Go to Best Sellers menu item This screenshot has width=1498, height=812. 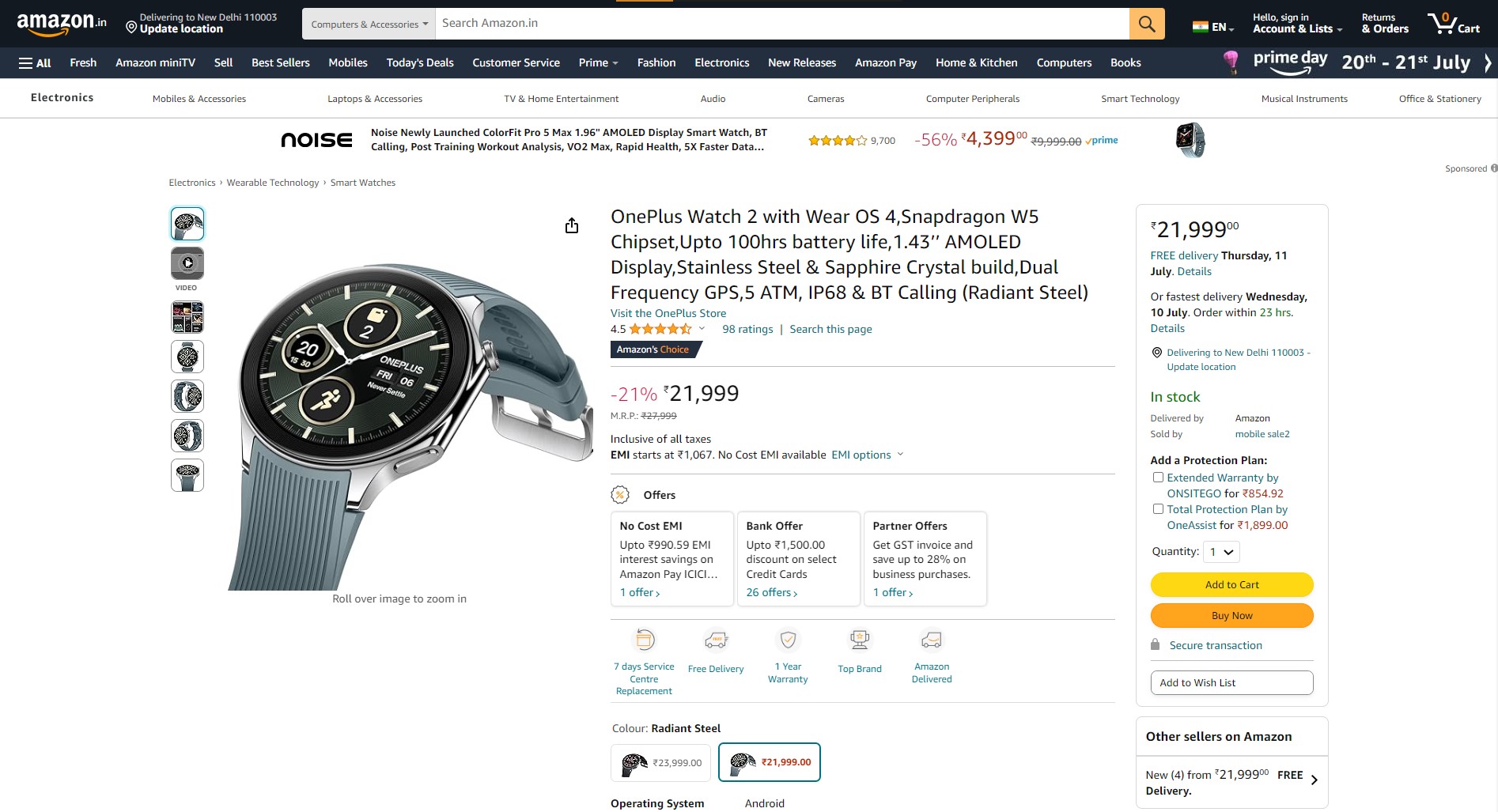(x=281, y=63)
